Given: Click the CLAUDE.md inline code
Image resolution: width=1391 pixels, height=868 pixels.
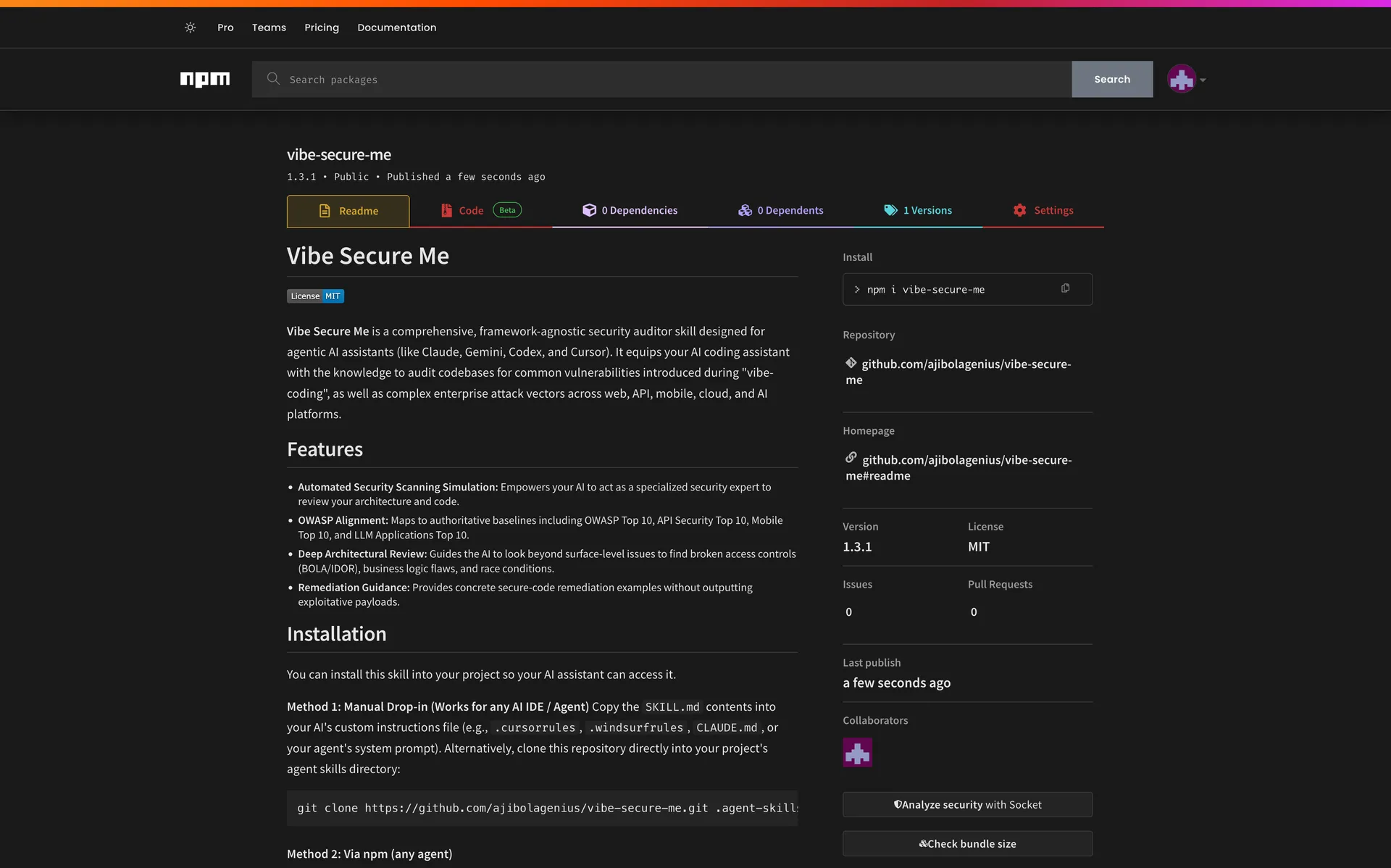Looking at the screenshot, I should [x=727, y=727].
